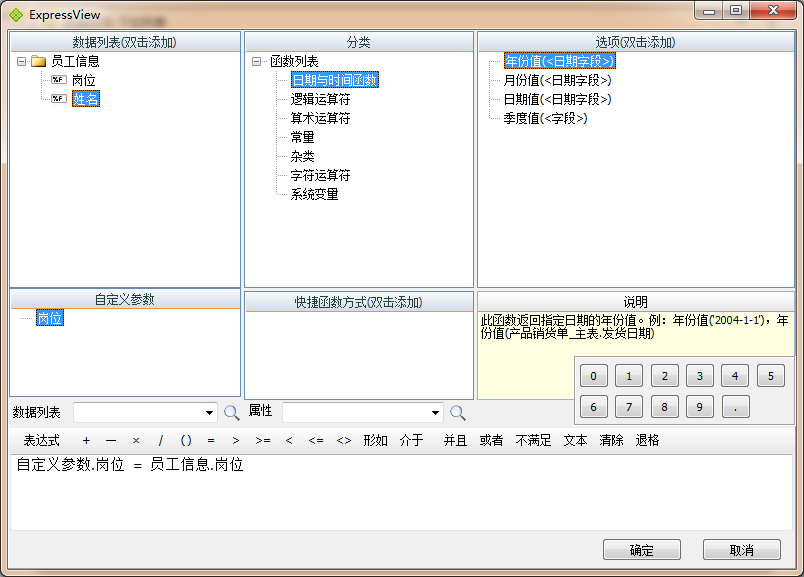804x577 pixels.
Task: Confirm with the 确定 button
Action: click(642, 550)
